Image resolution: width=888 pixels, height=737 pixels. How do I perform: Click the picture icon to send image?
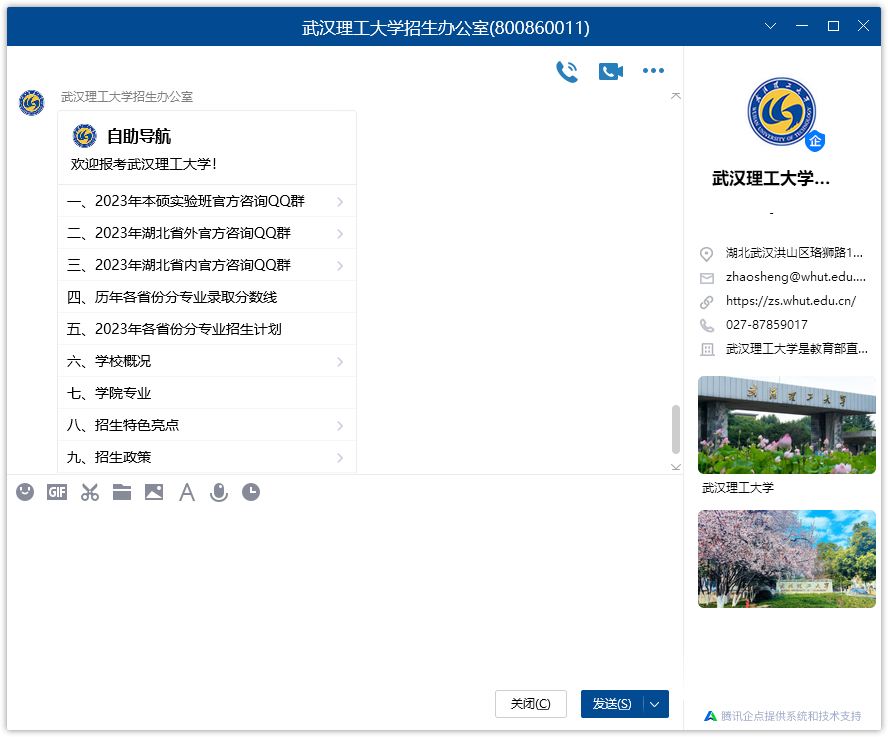pyautogui.click(x=154, y=492)
